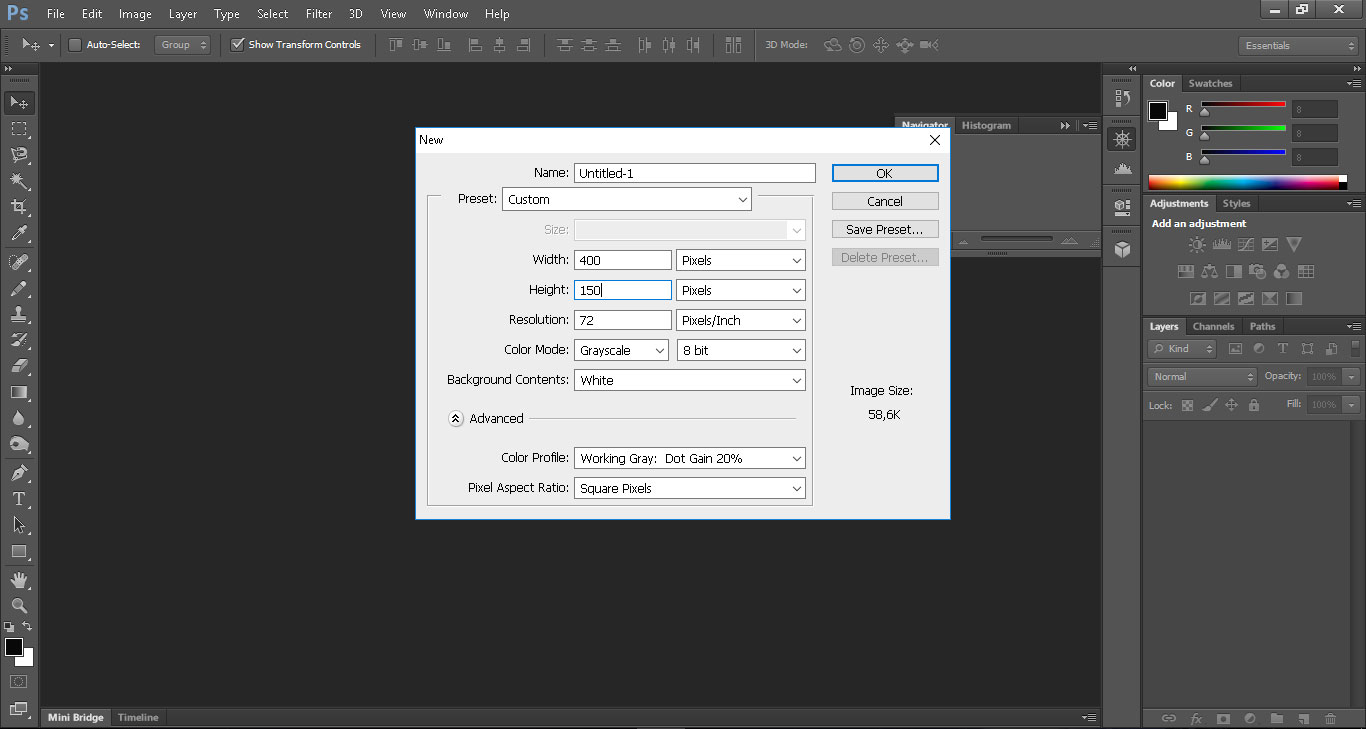1366x729 pixels.
Task: Select the Magic Wand tool
Action: point(19,181)
